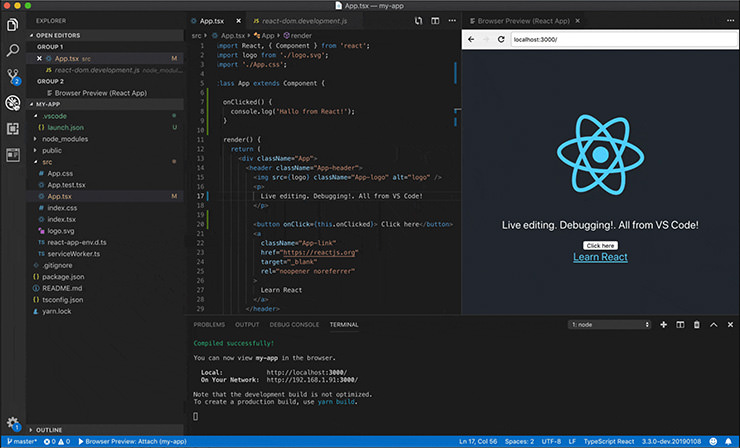
Task: Open the Debug view in activity bar
Action: point(12,102)
